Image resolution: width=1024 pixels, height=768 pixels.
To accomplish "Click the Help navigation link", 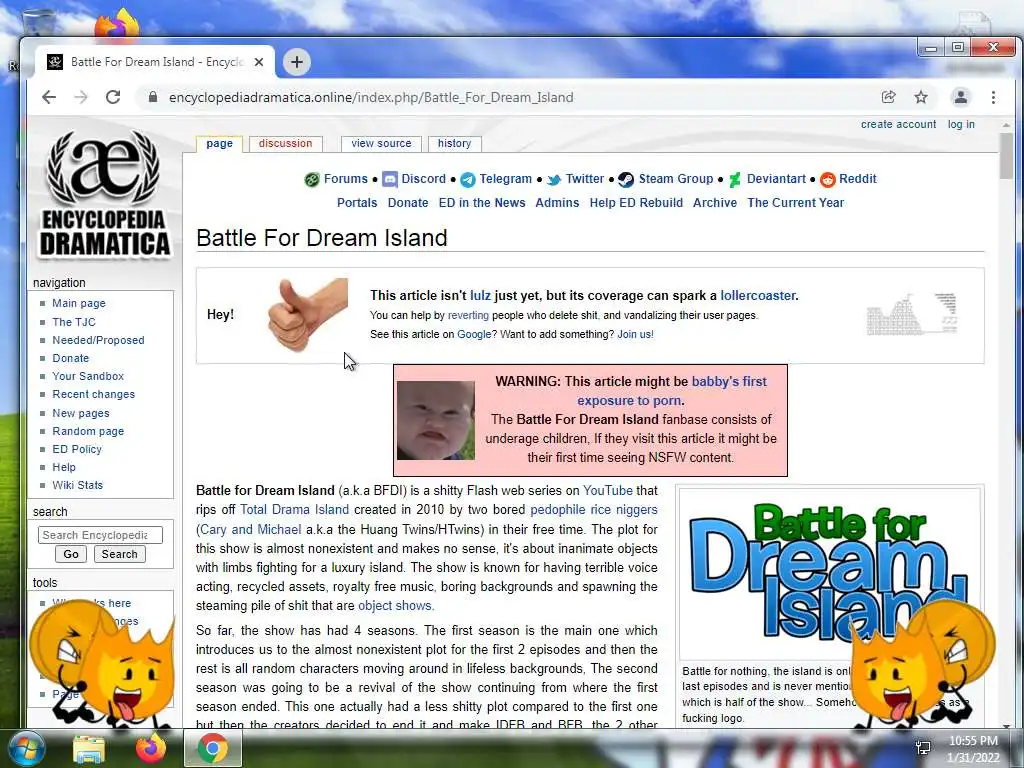I will point(64,468).
